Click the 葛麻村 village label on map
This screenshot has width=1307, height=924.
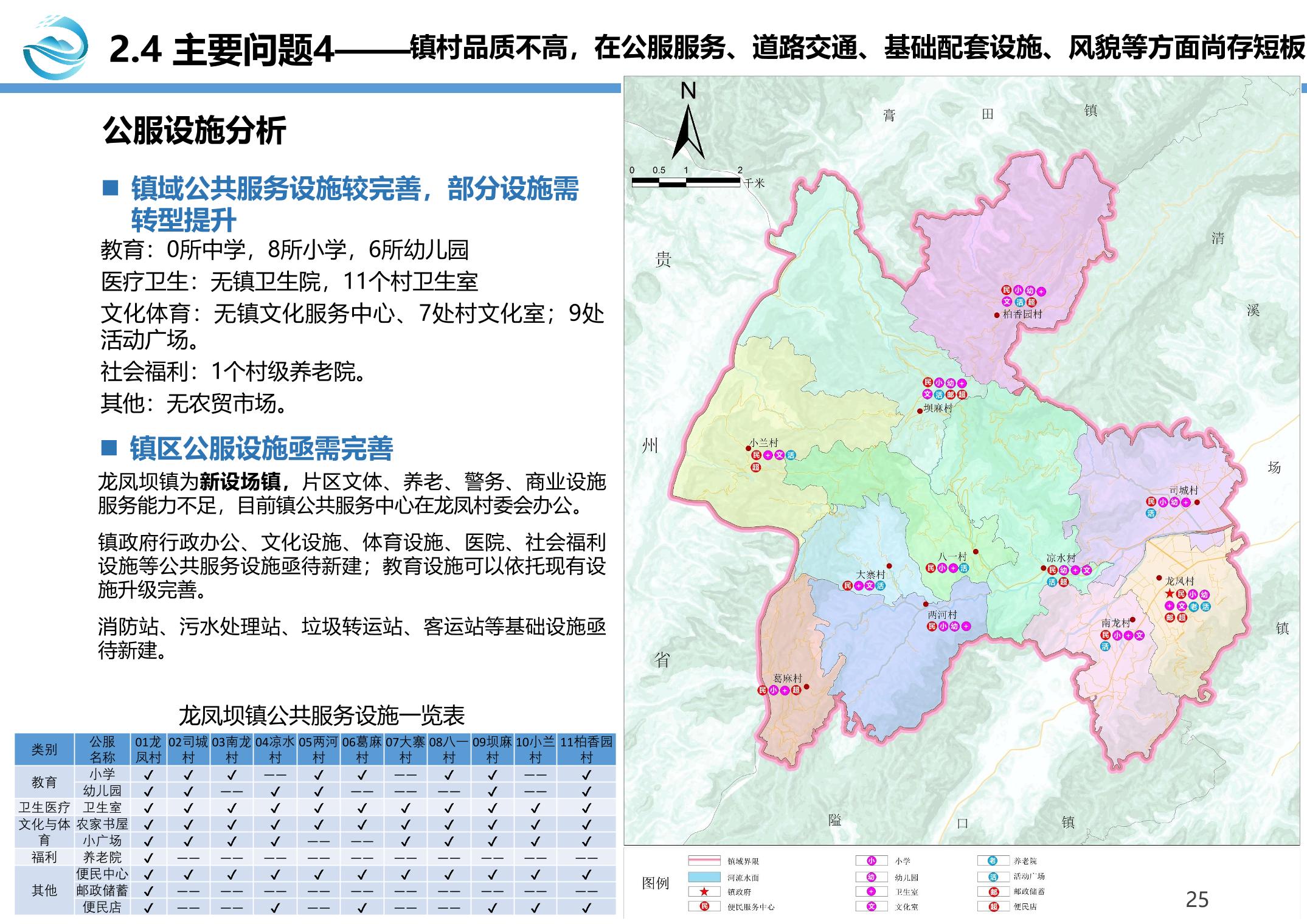click(788, 678)
